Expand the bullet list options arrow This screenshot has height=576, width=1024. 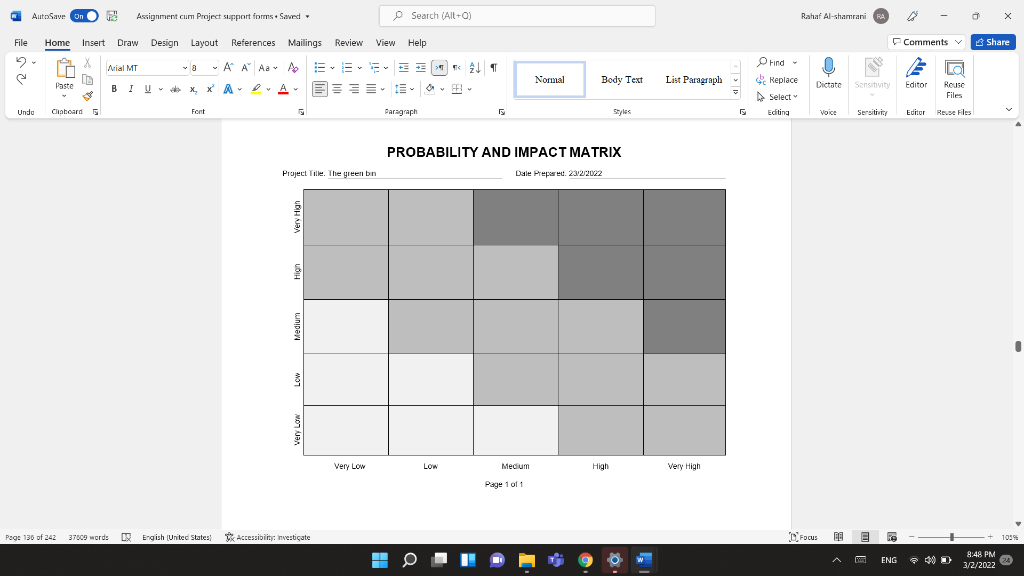[x=333, y=68]
